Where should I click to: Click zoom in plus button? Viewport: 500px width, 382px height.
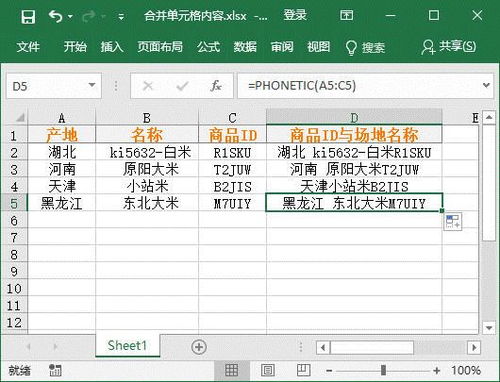pyautogui.click(x=437, y=370)
